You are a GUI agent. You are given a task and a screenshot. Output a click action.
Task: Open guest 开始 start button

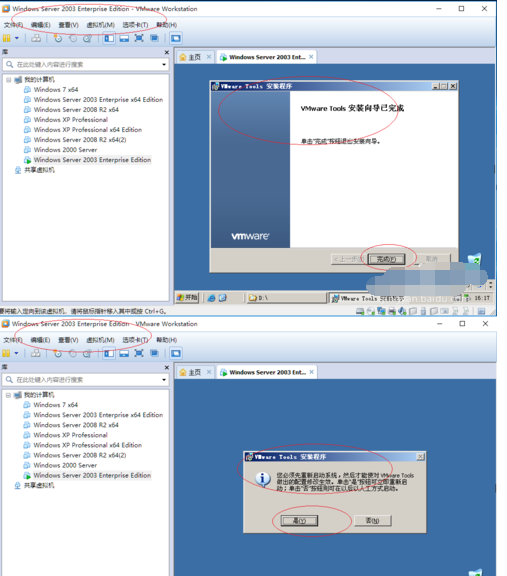187,298
